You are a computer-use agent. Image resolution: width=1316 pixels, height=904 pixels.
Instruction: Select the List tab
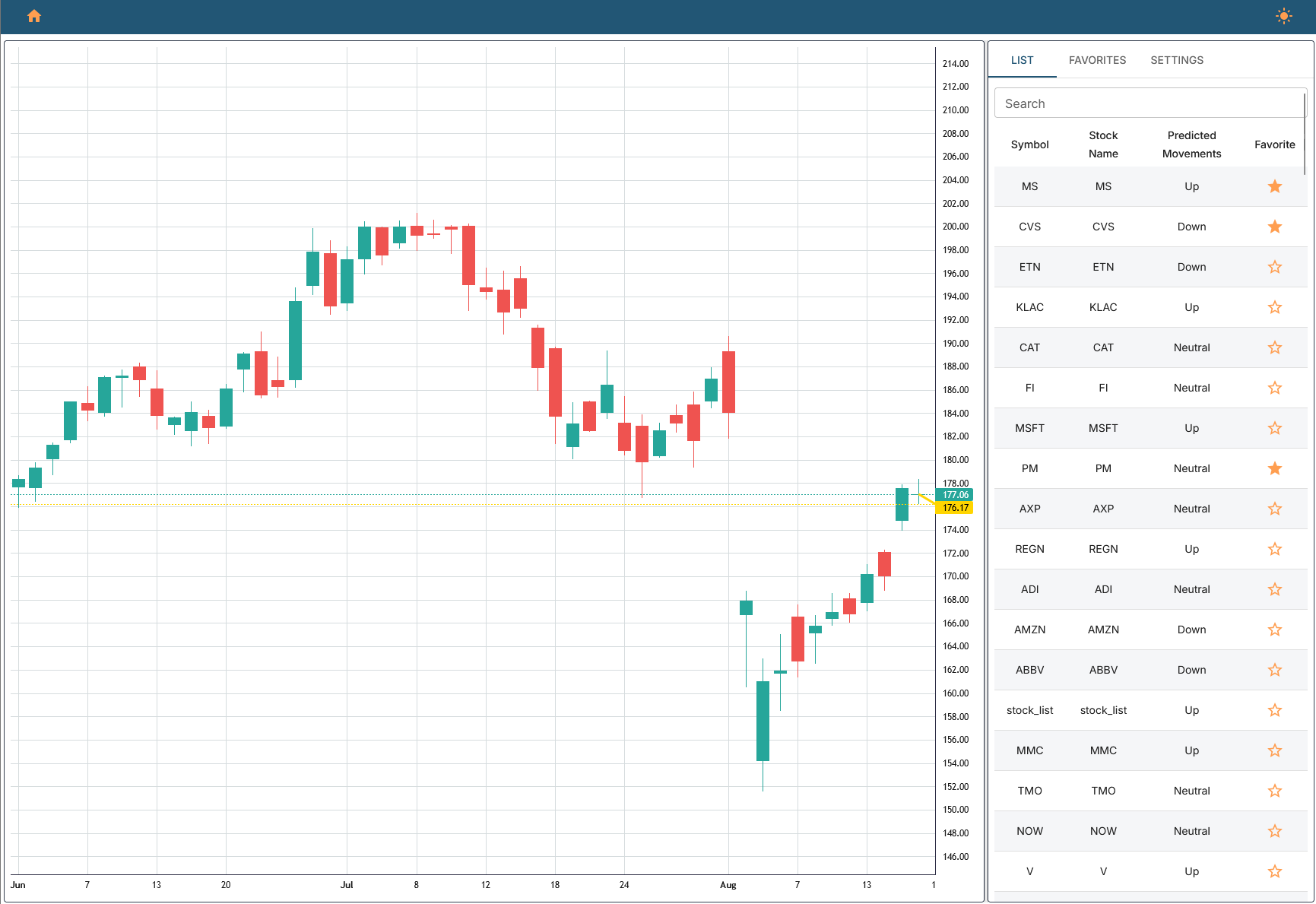coord(1022,60)
